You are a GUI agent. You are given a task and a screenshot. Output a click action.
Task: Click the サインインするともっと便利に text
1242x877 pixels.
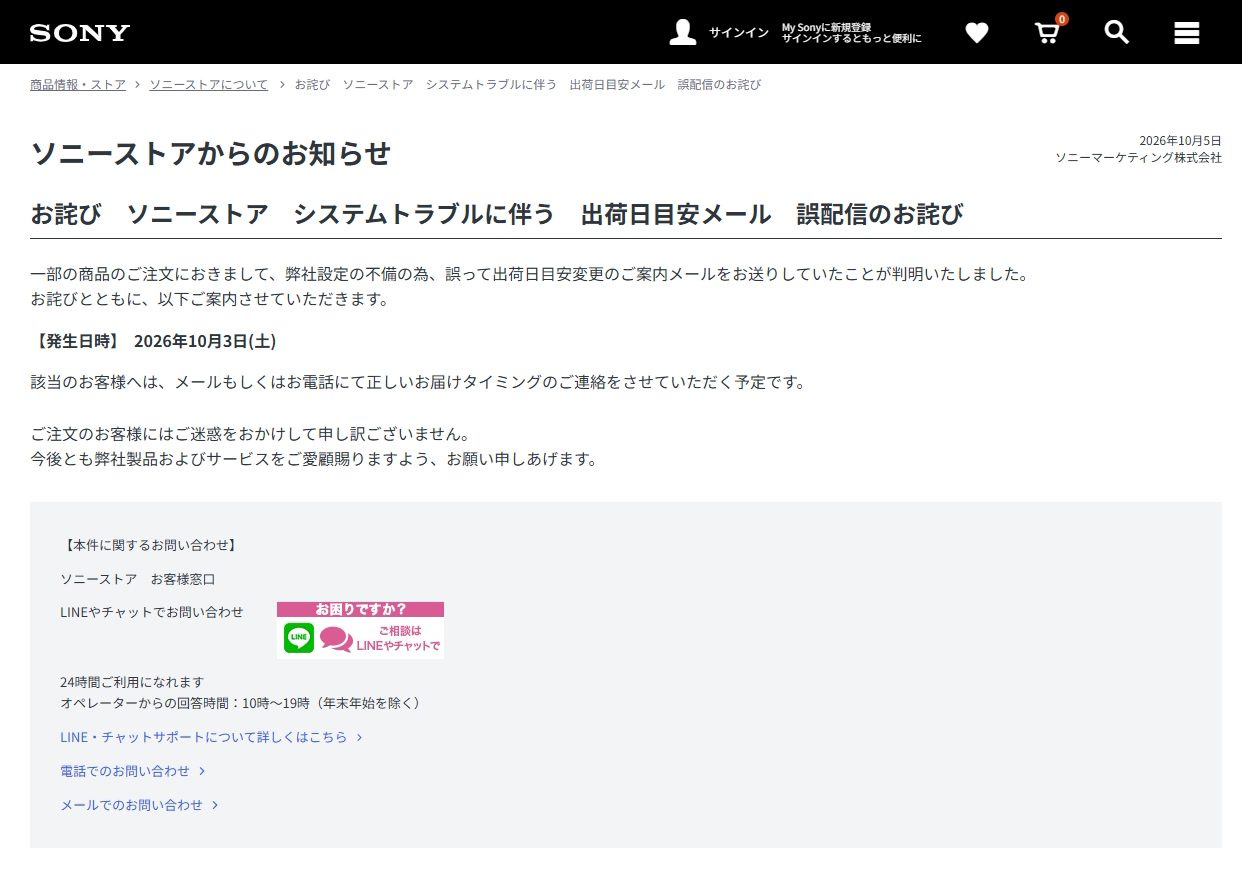point(851,38)
